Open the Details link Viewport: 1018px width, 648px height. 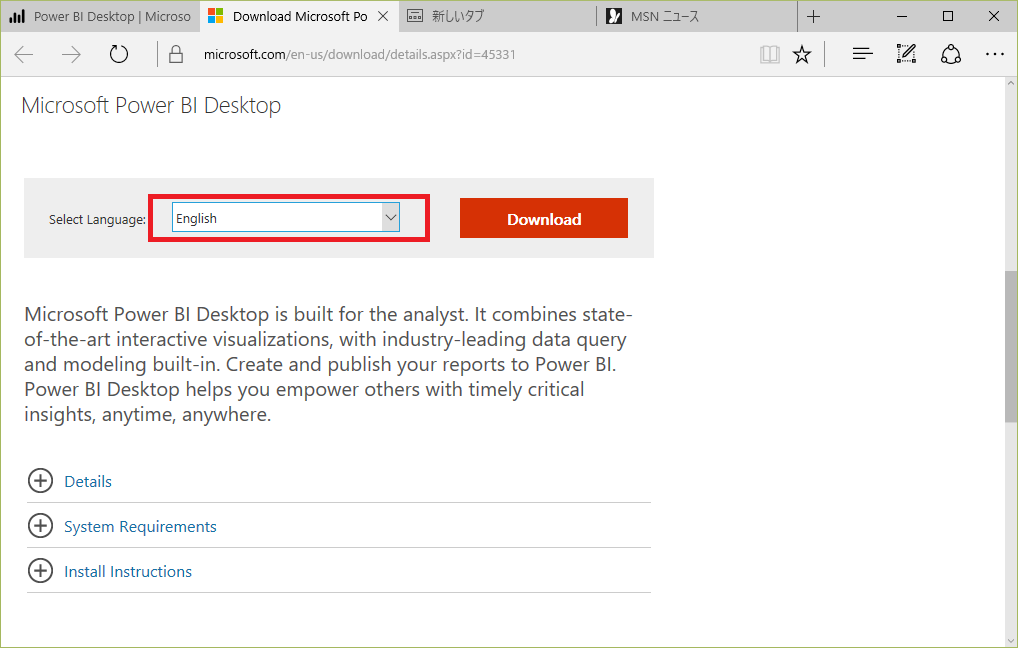(x=88, y=481)
